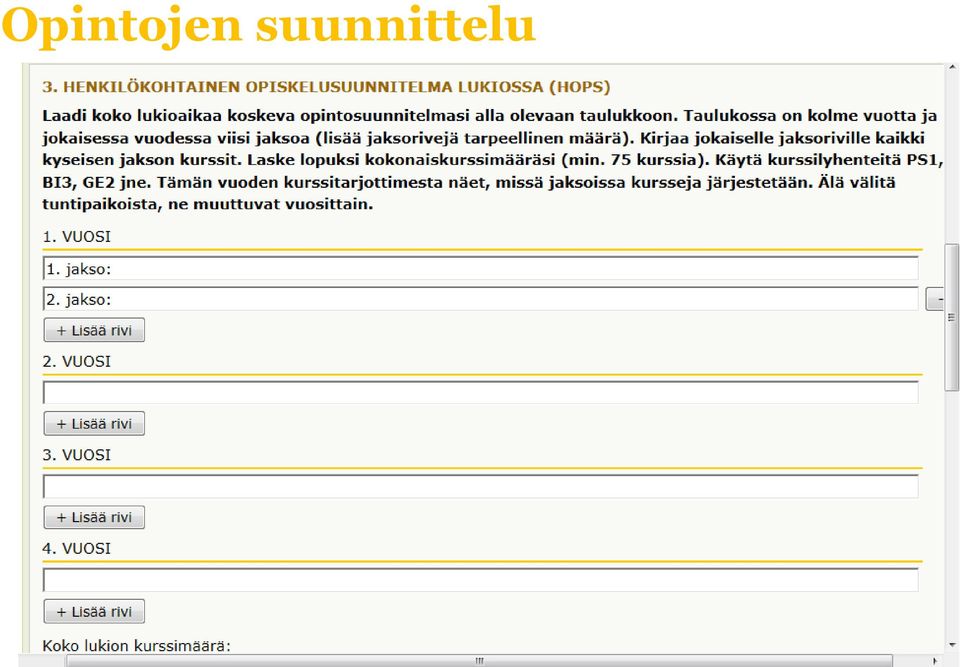Click the '2. VUOSI' label
Viewport: 960px width, 667px height.
click(x=77, y=361)
